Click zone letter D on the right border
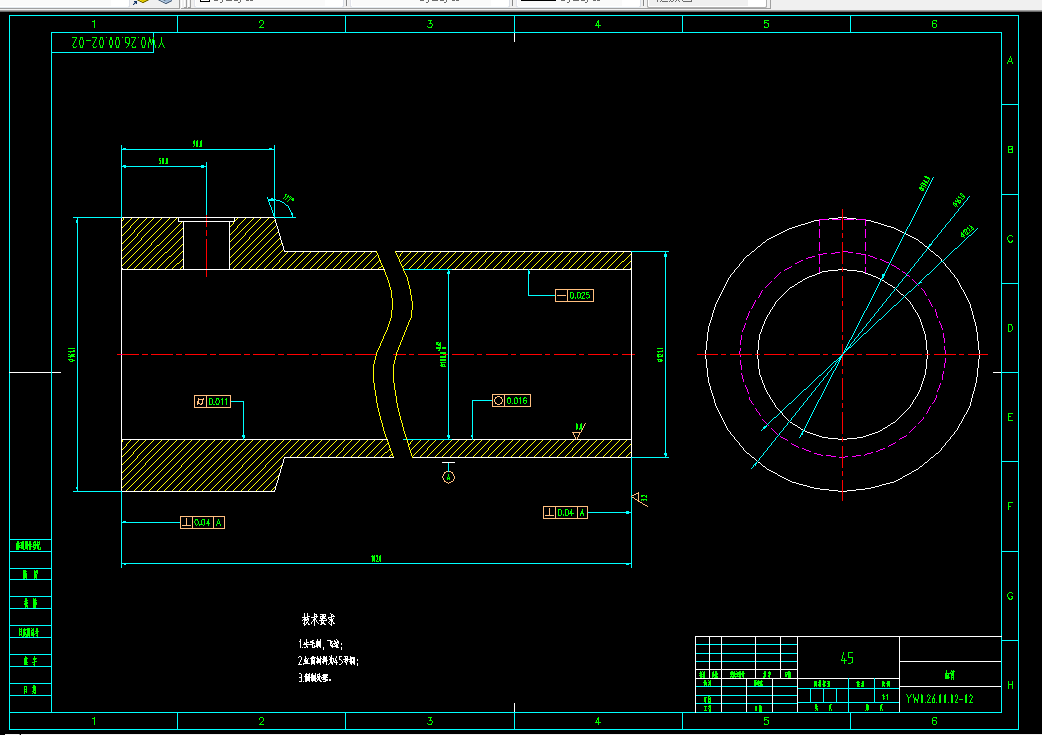This screenshot has height=735, width=1042. point(1010,328)
